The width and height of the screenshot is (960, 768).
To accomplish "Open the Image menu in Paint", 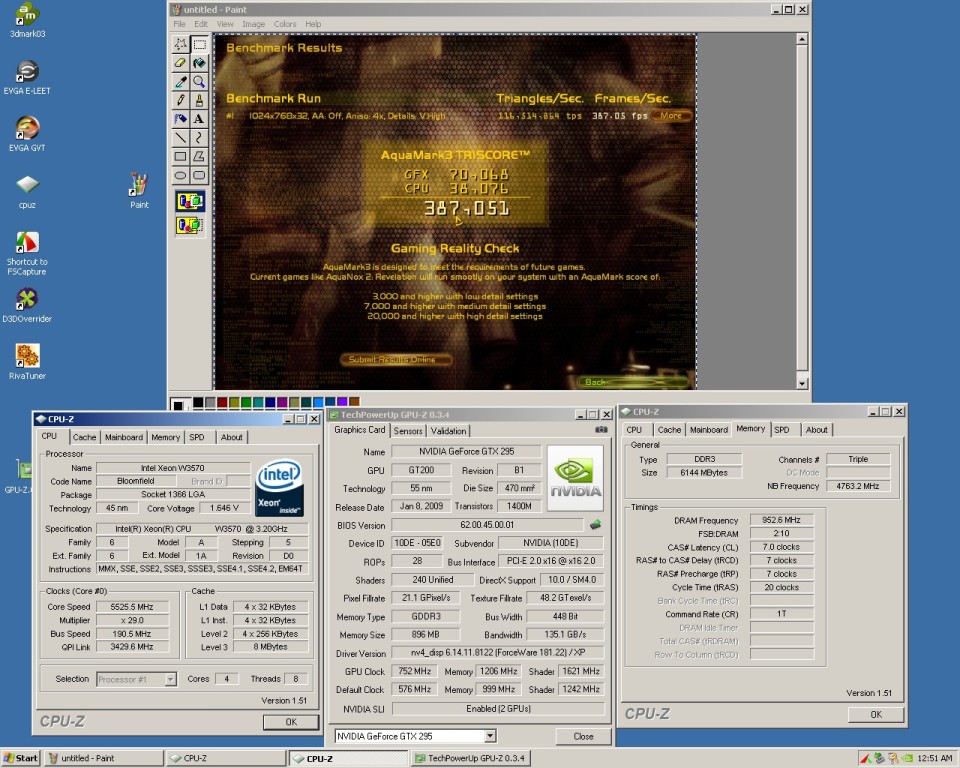I will (253, 24).
